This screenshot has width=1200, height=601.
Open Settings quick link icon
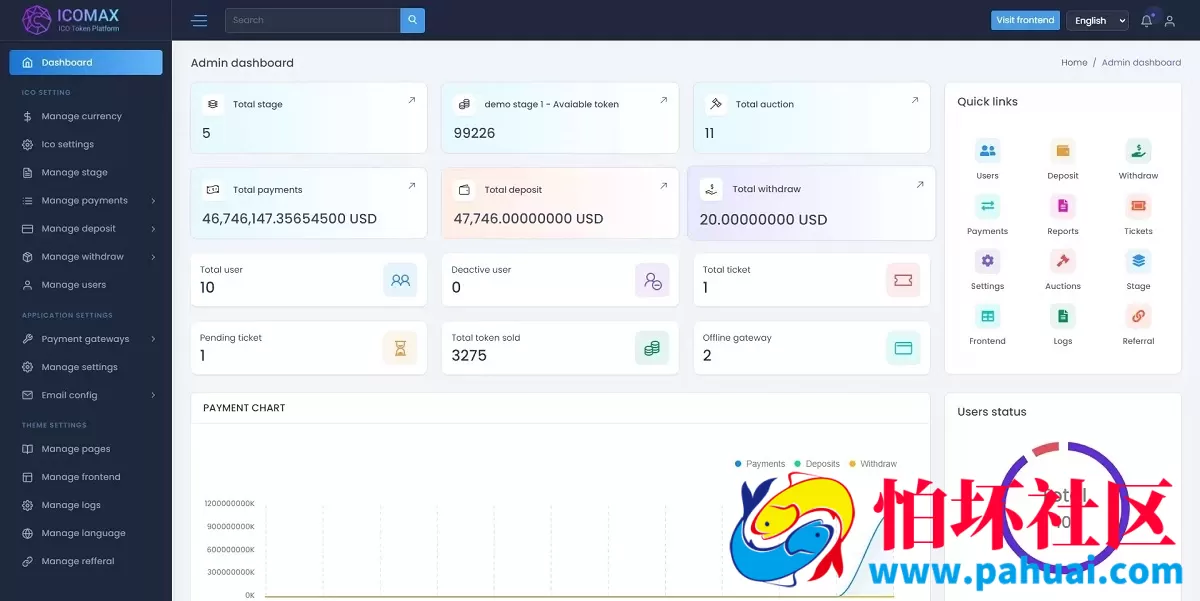point(987,261)
